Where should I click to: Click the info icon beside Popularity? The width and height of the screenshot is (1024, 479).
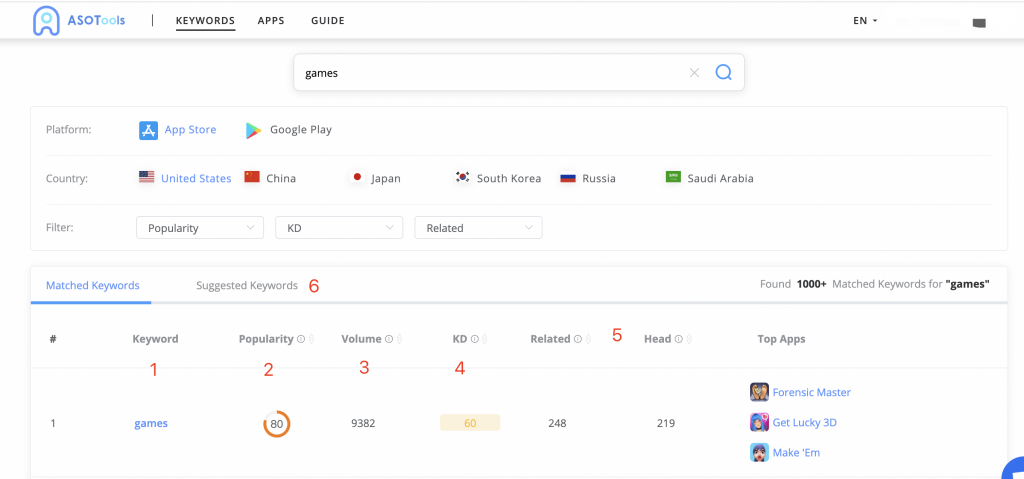[301, 339]
